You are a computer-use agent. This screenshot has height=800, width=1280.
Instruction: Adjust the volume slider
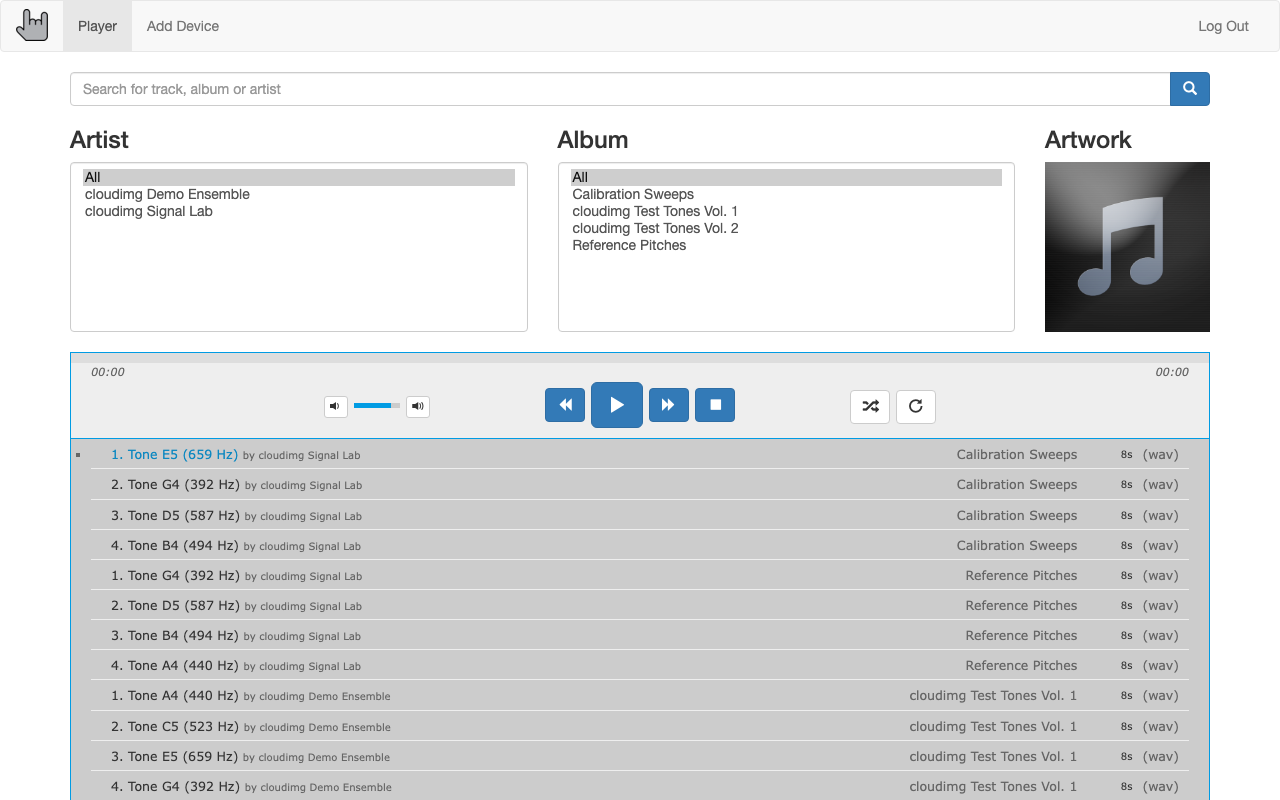click(377, 406)
